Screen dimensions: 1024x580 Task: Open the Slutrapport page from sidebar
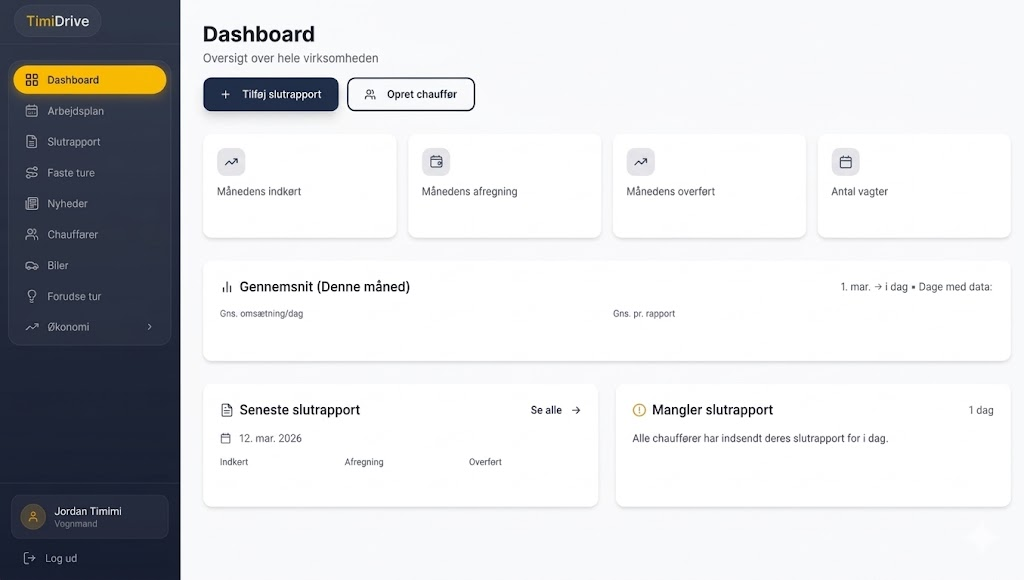89,142
